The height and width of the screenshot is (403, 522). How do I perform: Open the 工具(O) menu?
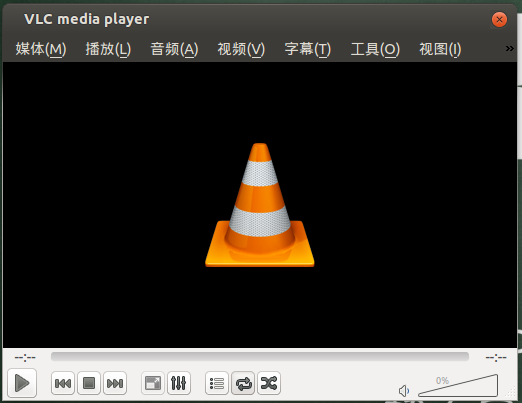[x=375, y=49]
